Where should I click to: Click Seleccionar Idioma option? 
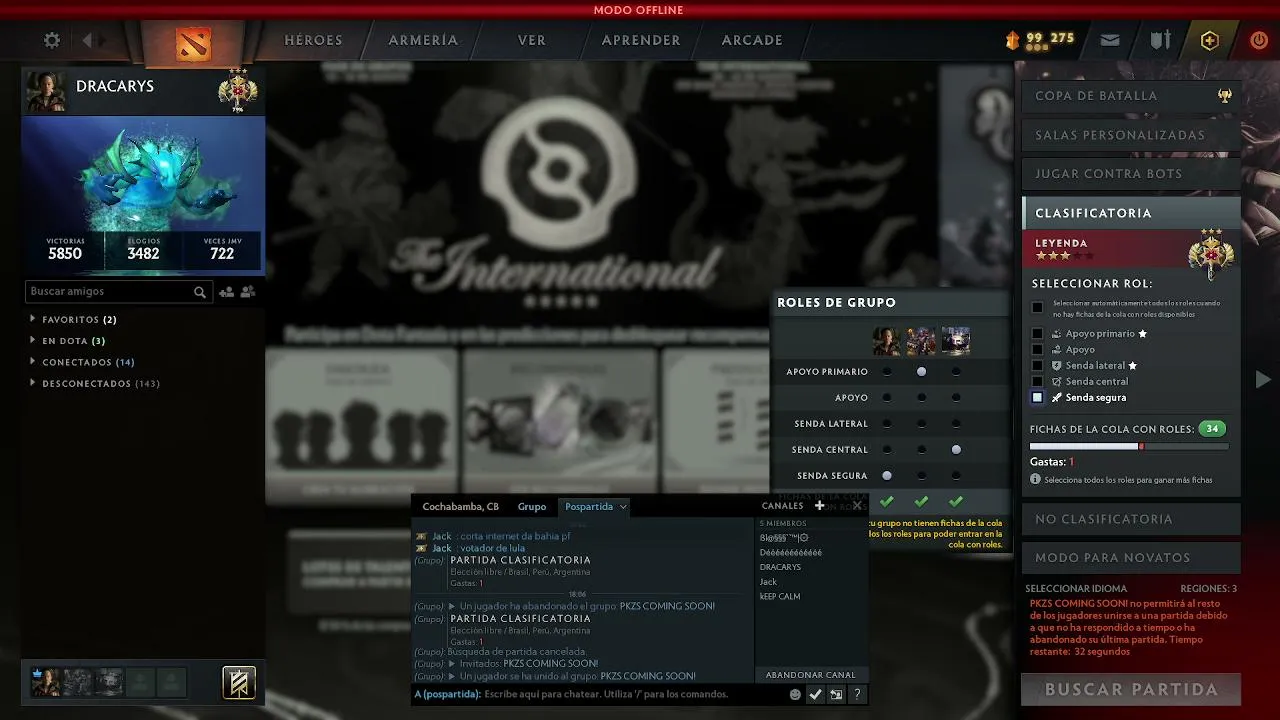click(x=1076, y=589)
